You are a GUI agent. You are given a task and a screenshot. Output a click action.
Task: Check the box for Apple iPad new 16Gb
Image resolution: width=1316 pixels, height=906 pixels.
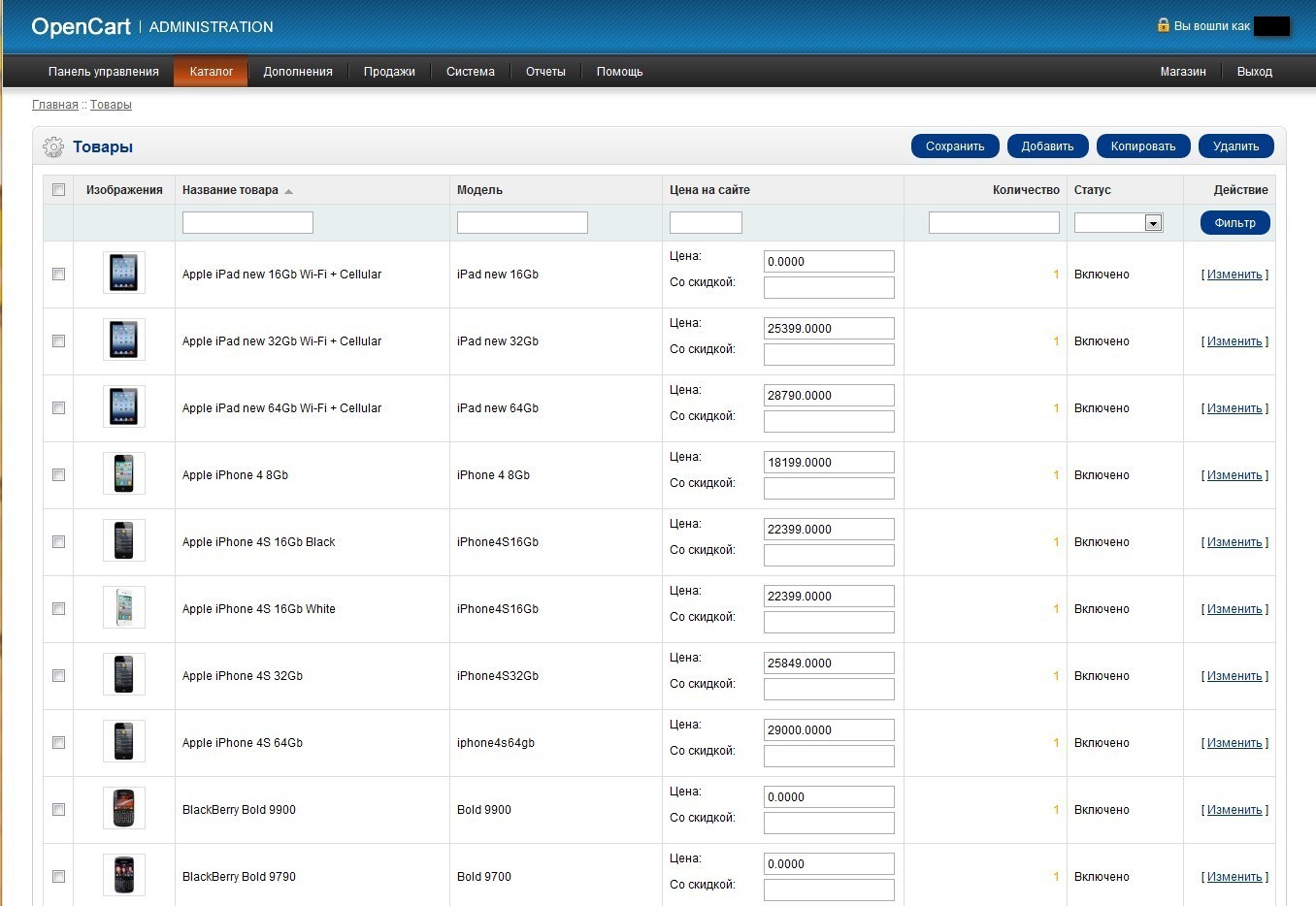pos(58,275)
